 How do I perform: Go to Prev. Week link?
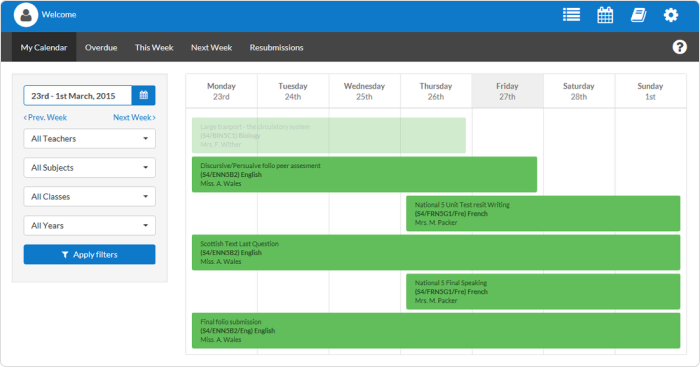pyautogui.click(x=45, y=117)
